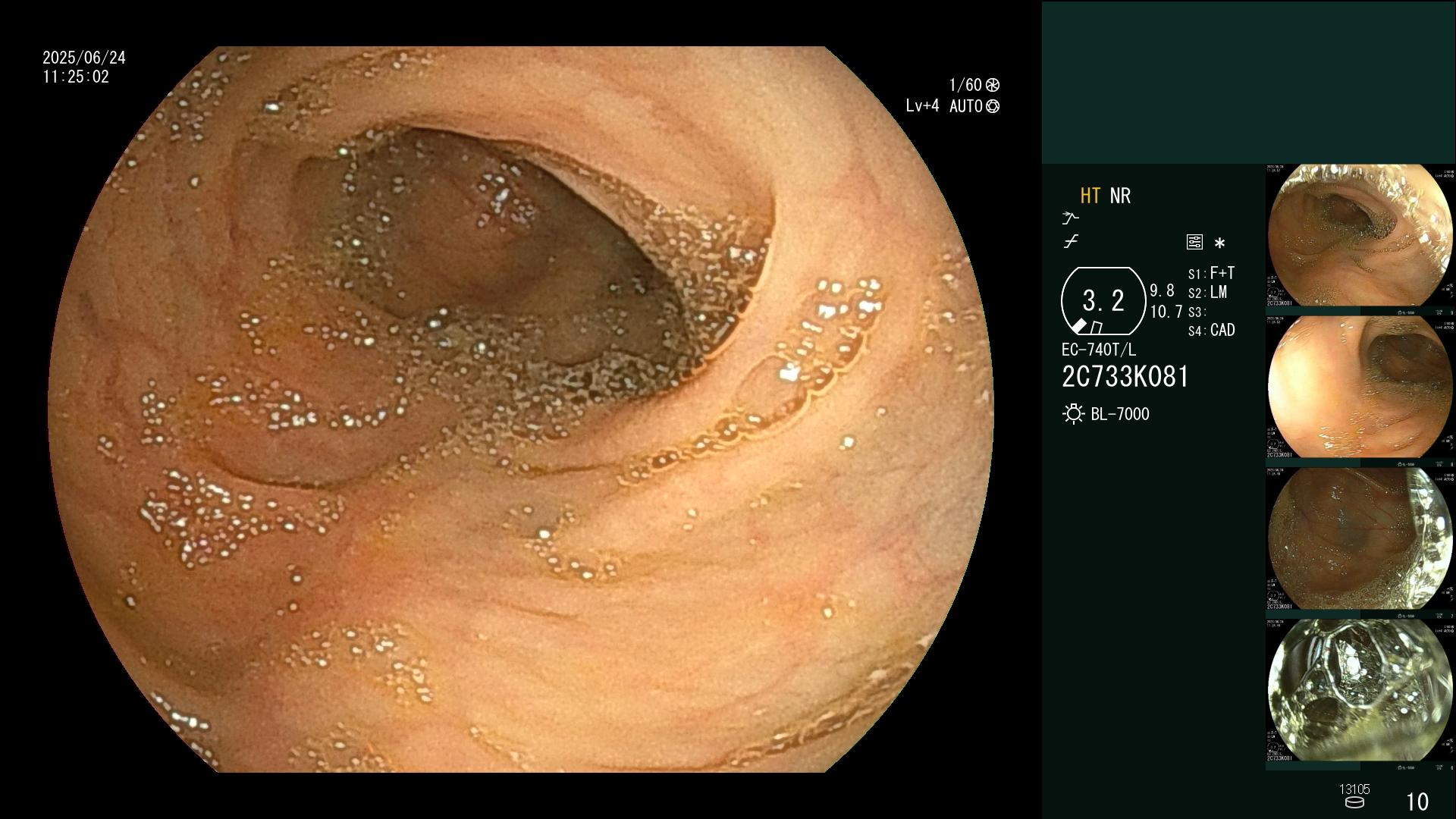Click the remaining storage count 13105
The image size is (1456, 819).
tap(1354, 789)
